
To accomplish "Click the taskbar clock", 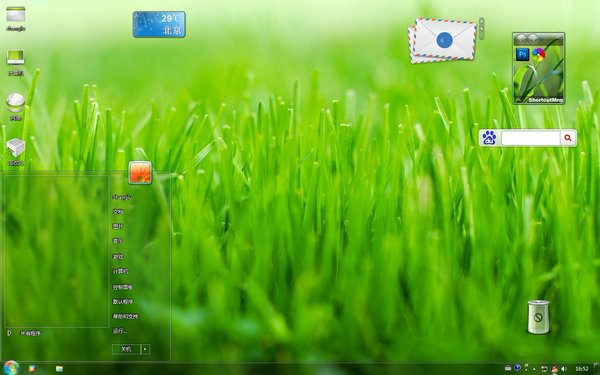I will pyautogui.click(x=582, y=369).
